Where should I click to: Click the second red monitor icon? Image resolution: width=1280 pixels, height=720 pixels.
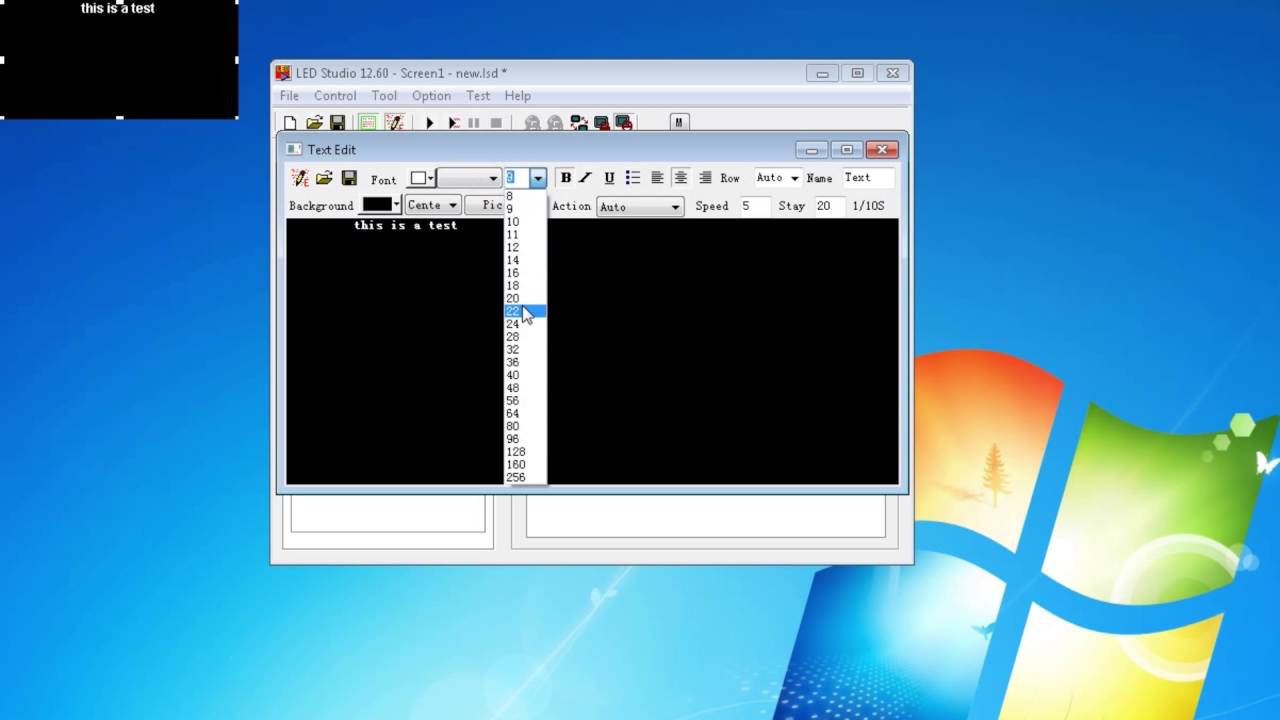624,123
